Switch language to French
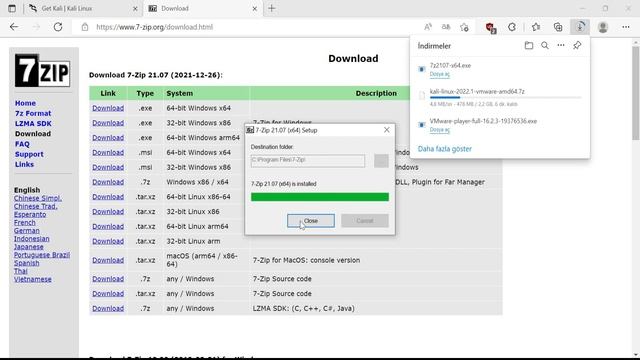640x360 pixels. click(24, 223)
